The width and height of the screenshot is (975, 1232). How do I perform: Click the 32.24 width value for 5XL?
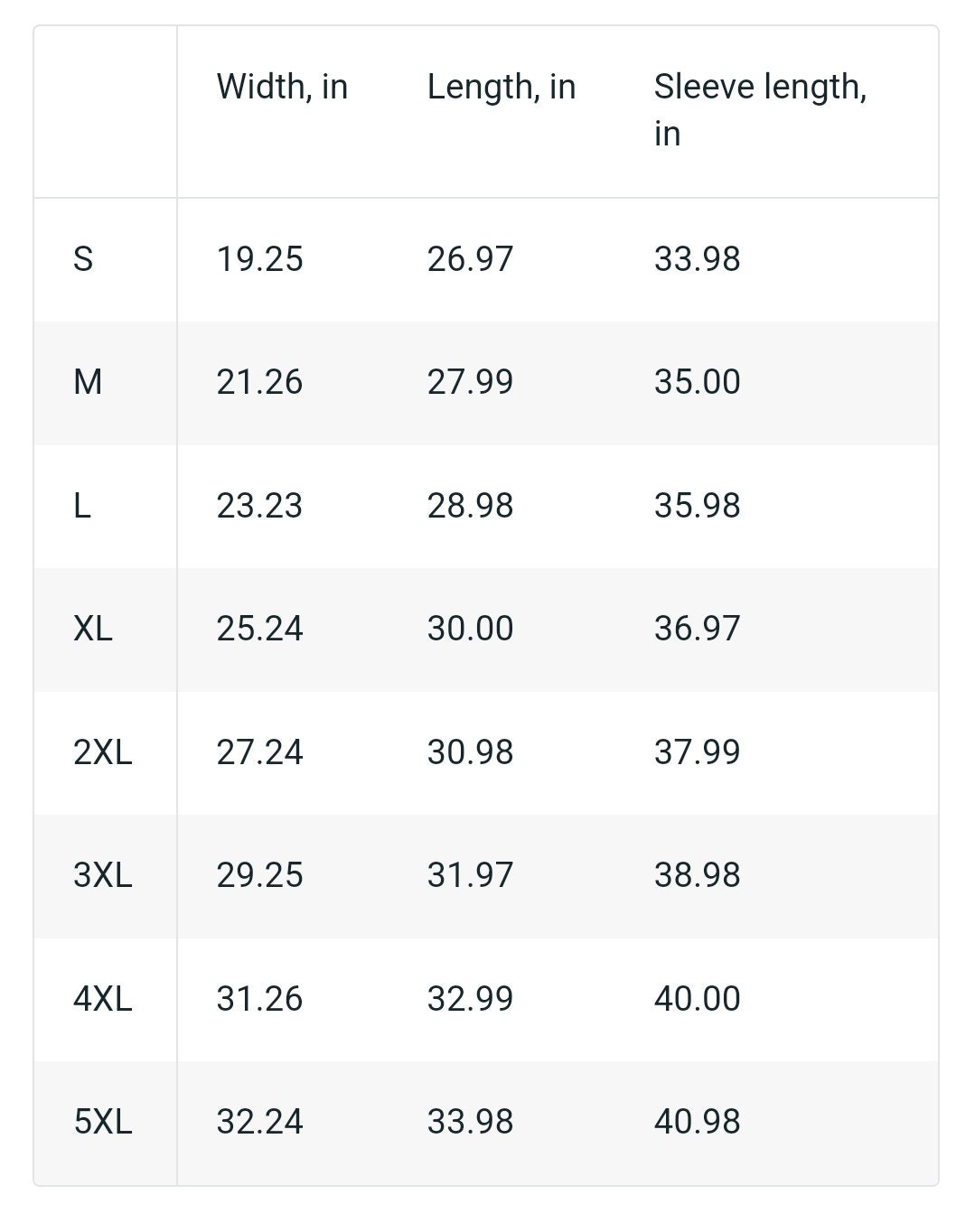point(260,1122)
